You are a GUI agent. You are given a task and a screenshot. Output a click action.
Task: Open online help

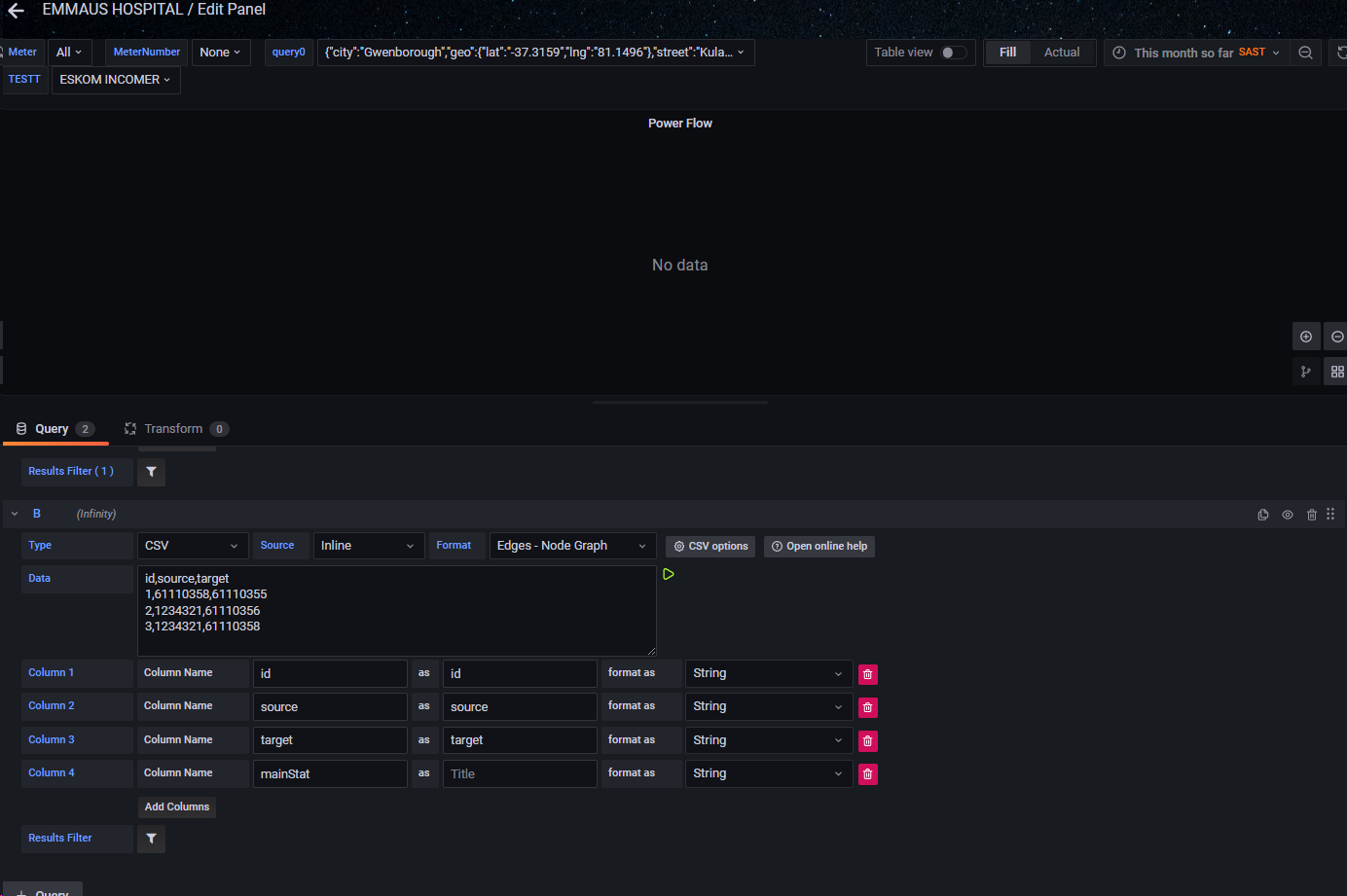[x=819, y=547]
